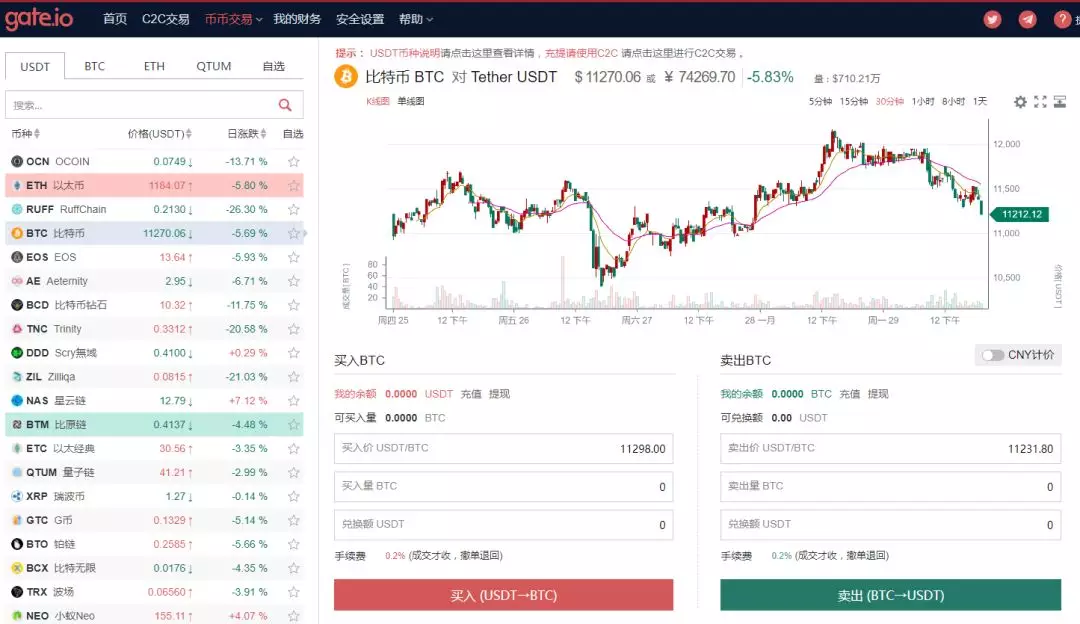
Task: Favorite ETH by clicking its star
Action: (x=292, y=185)
